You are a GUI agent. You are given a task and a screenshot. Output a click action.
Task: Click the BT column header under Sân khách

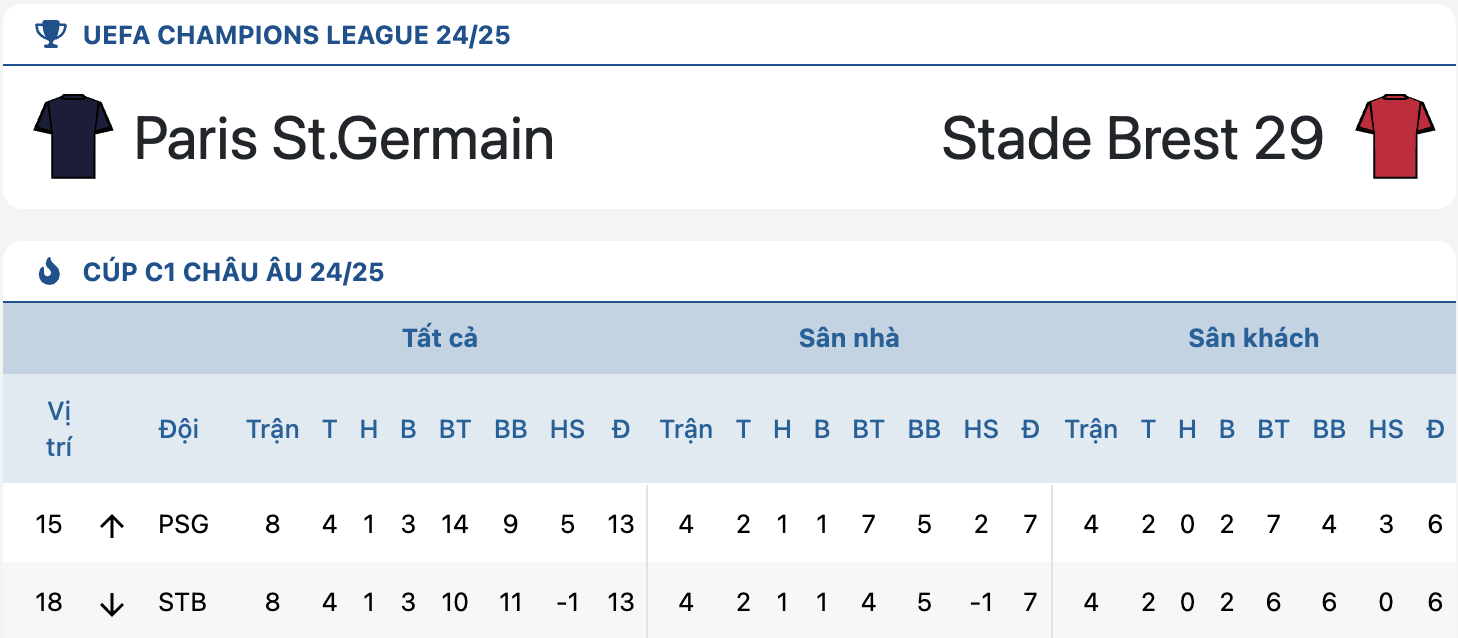pos(1273,429)
